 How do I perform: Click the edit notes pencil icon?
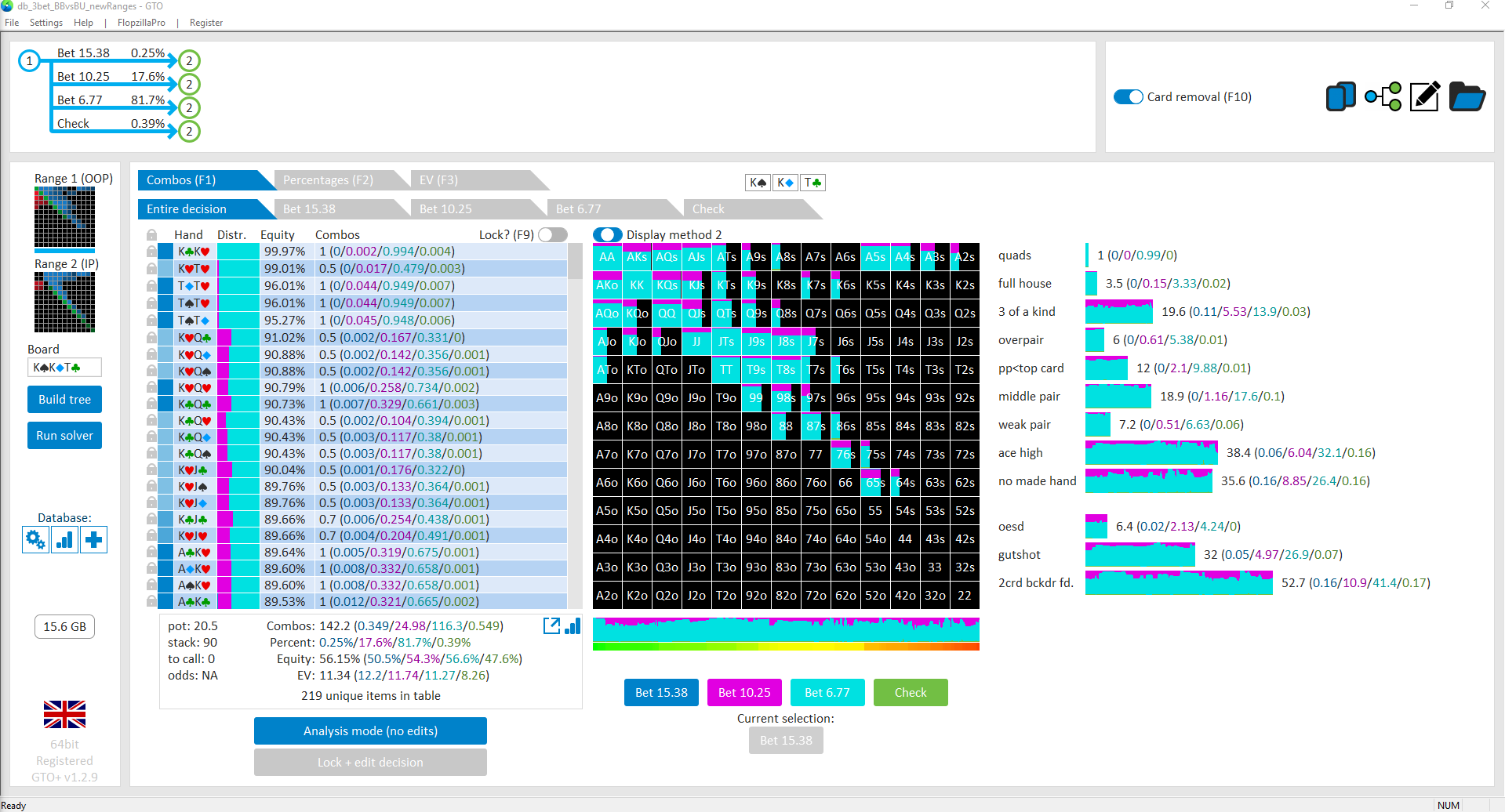coord(1425,97)
